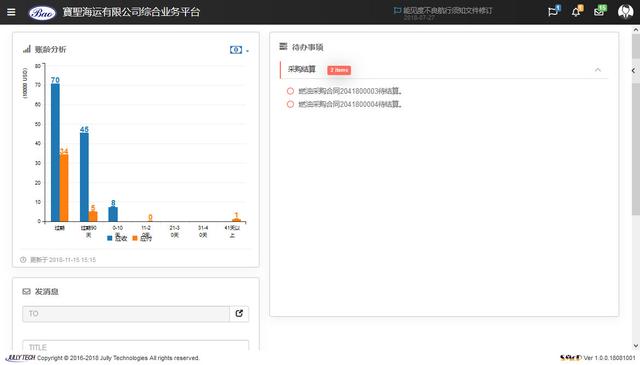
Task: Expand the right side panel arrow
Action: pyautogui.click(x=633, y=71)
